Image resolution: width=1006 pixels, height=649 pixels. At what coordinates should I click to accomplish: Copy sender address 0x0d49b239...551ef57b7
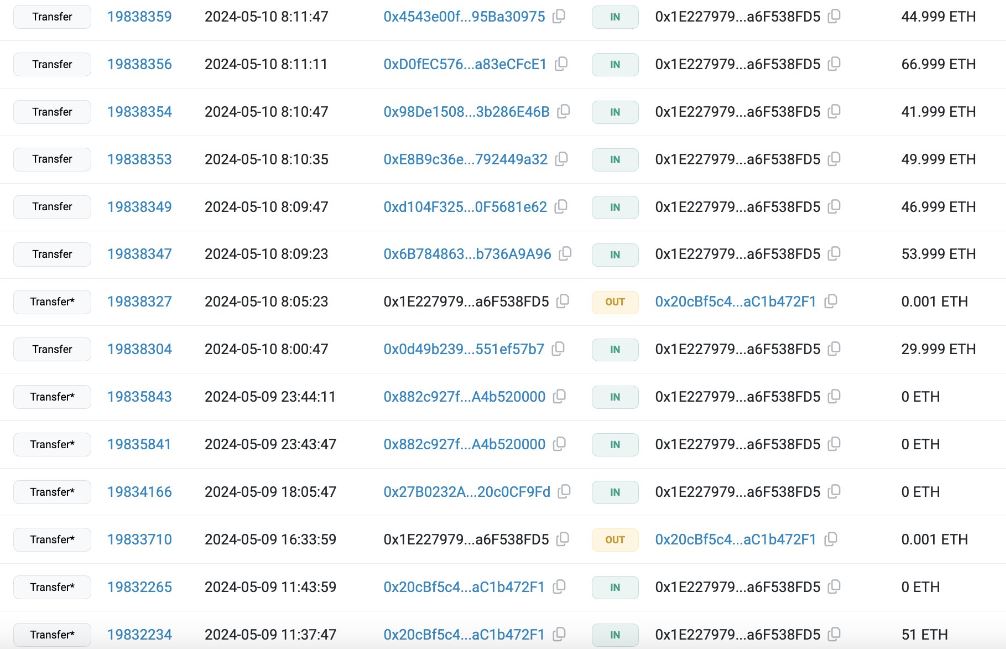(x=558, y=348)
